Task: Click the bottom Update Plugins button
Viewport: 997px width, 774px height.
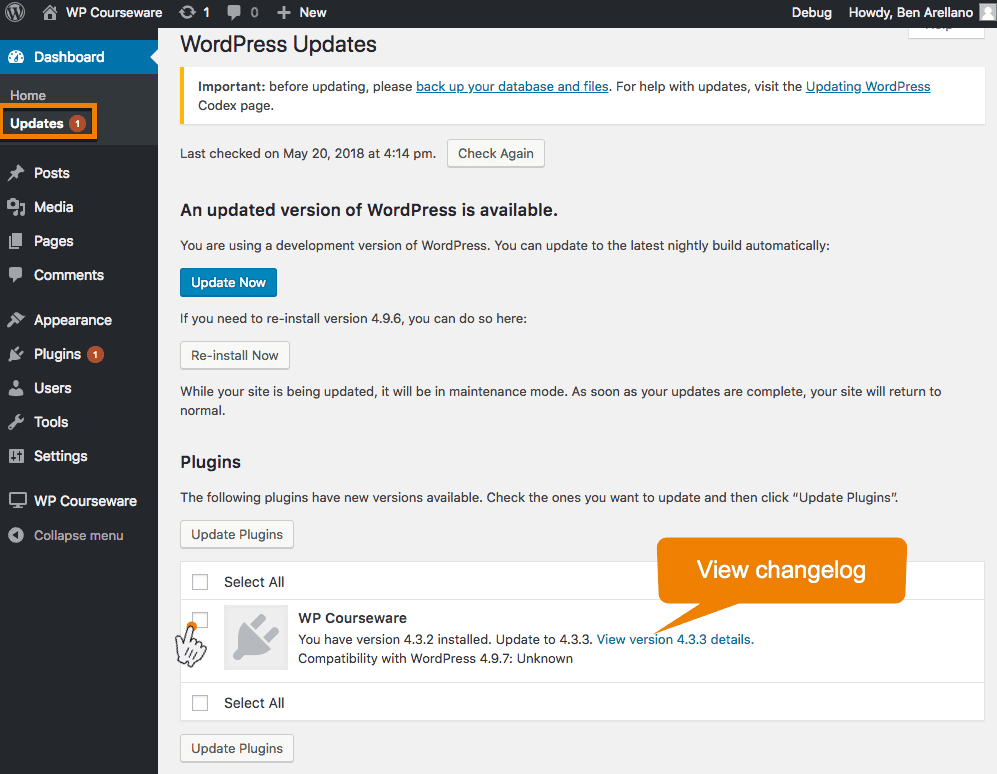Action: point(237,749)
